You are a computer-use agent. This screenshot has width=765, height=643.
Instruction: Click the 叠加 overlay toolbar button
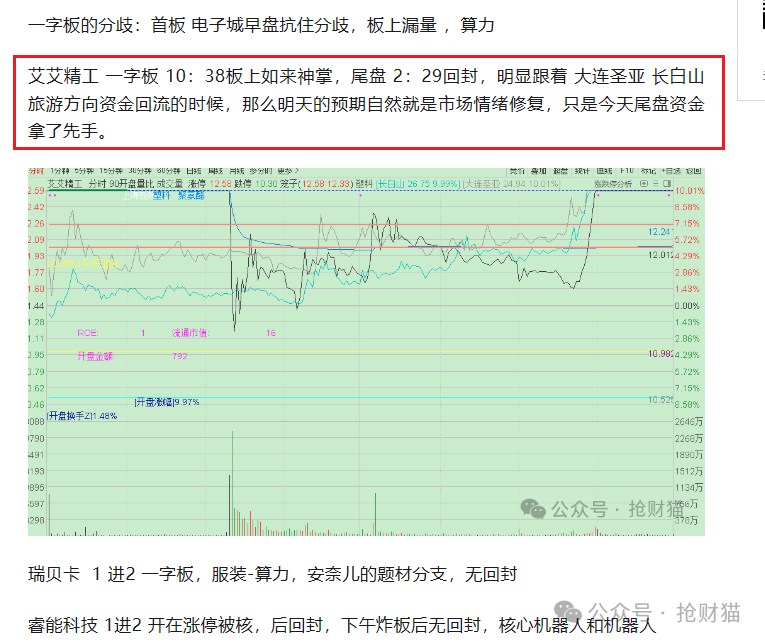point(539,171)
